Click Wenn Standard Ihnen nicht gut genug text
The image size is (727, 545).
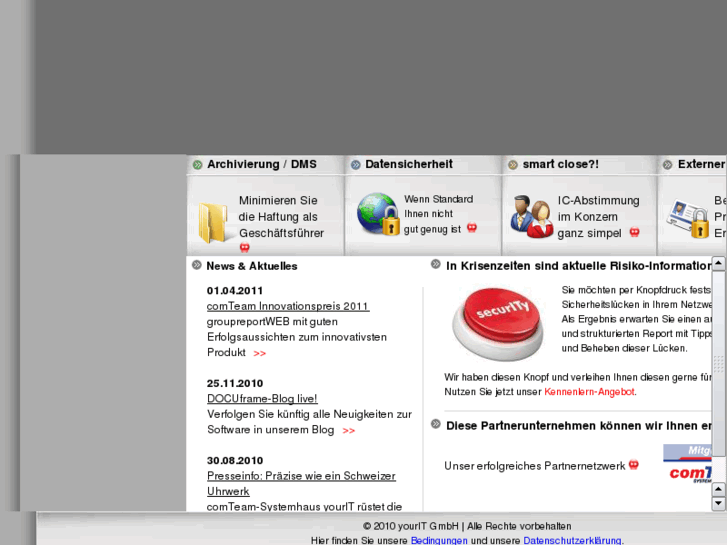pyautogui.click(x=438, y=214)
